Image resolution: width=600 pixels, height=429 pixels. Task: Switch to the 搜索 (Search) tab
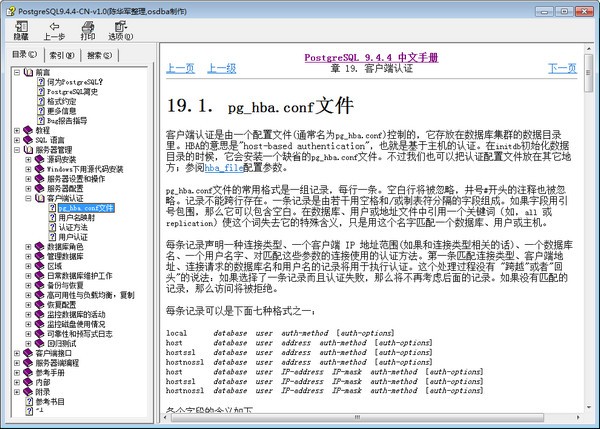pyautogui.click(x=96, y=54)
